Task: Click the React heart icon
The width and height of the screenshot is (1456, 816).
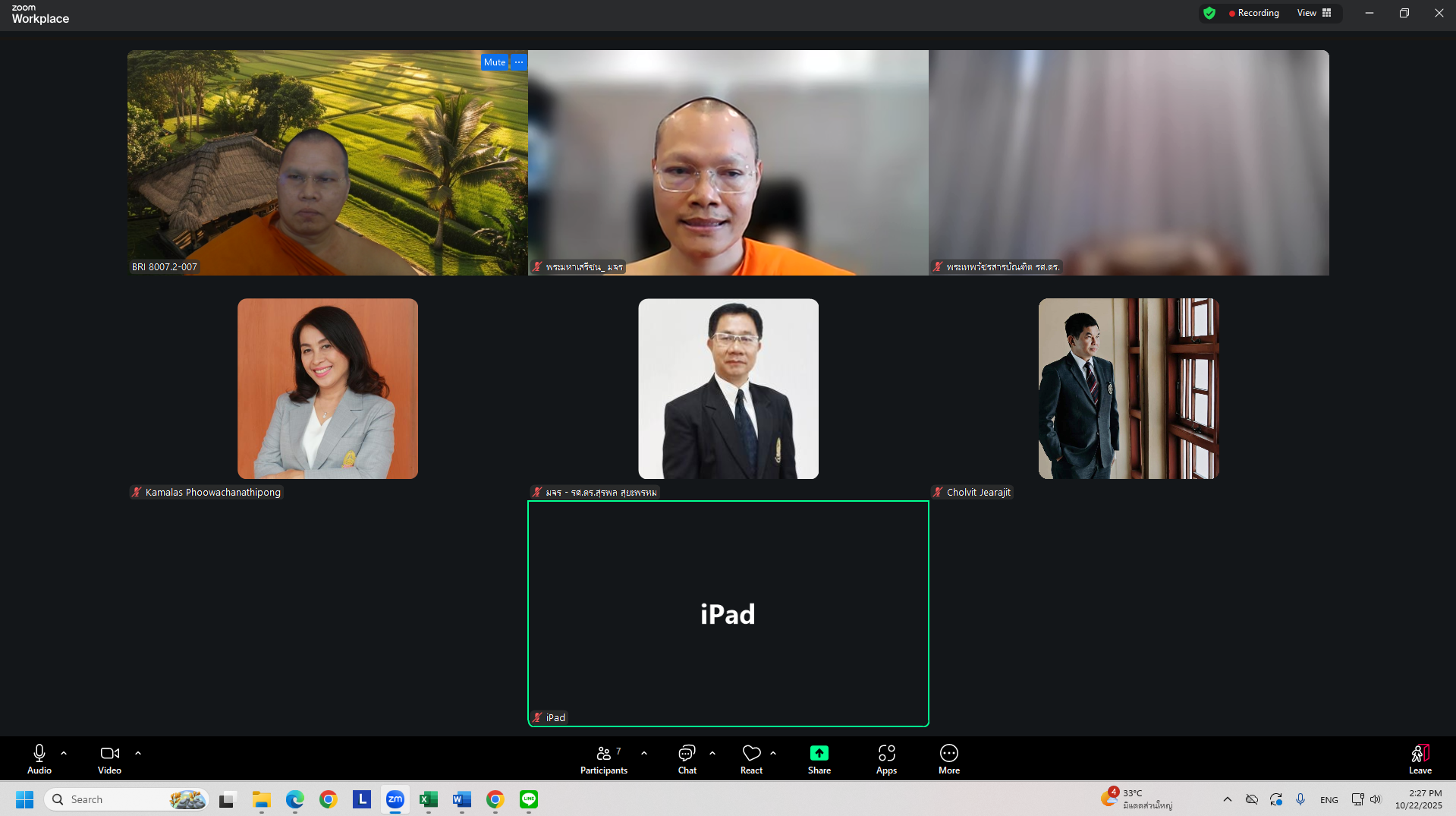Action: [x=751, y=759]
